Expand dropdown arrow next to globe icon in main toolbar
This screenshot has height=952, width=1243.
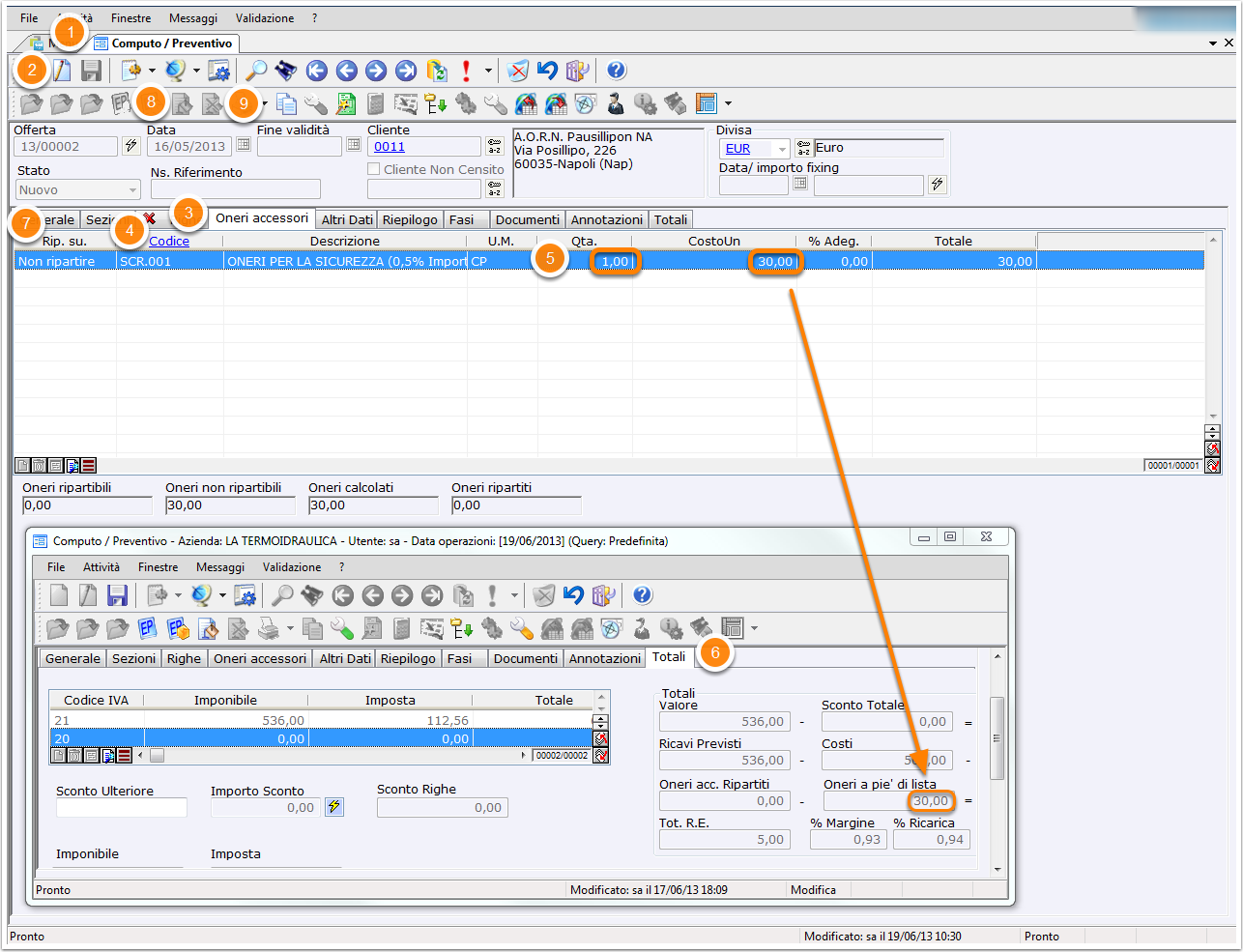click(196, 71)
